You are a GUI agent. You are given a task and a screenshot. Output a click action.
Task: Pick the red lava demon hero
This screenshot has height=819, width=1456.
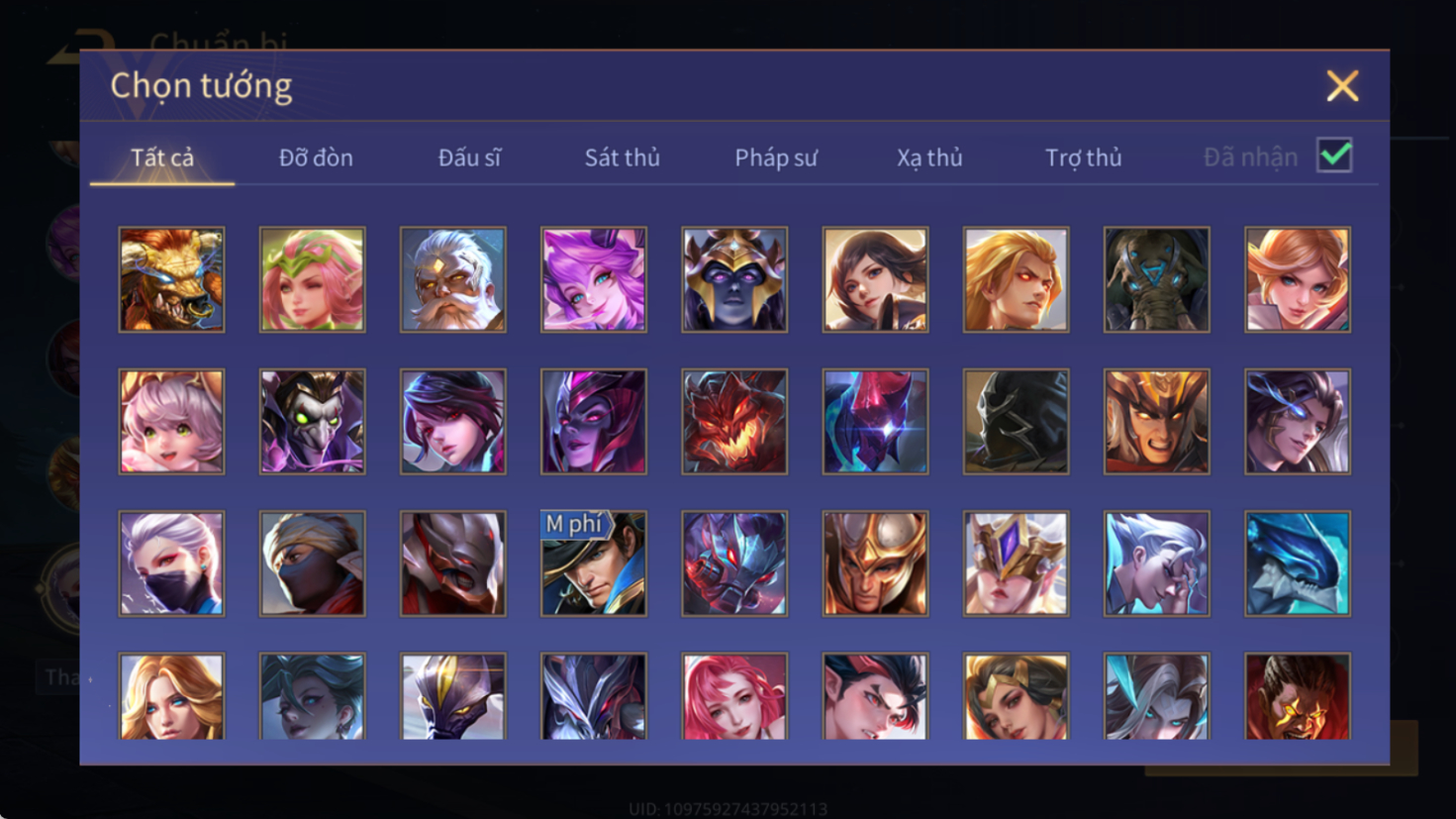pyautogui.click(x=733, y=422)
